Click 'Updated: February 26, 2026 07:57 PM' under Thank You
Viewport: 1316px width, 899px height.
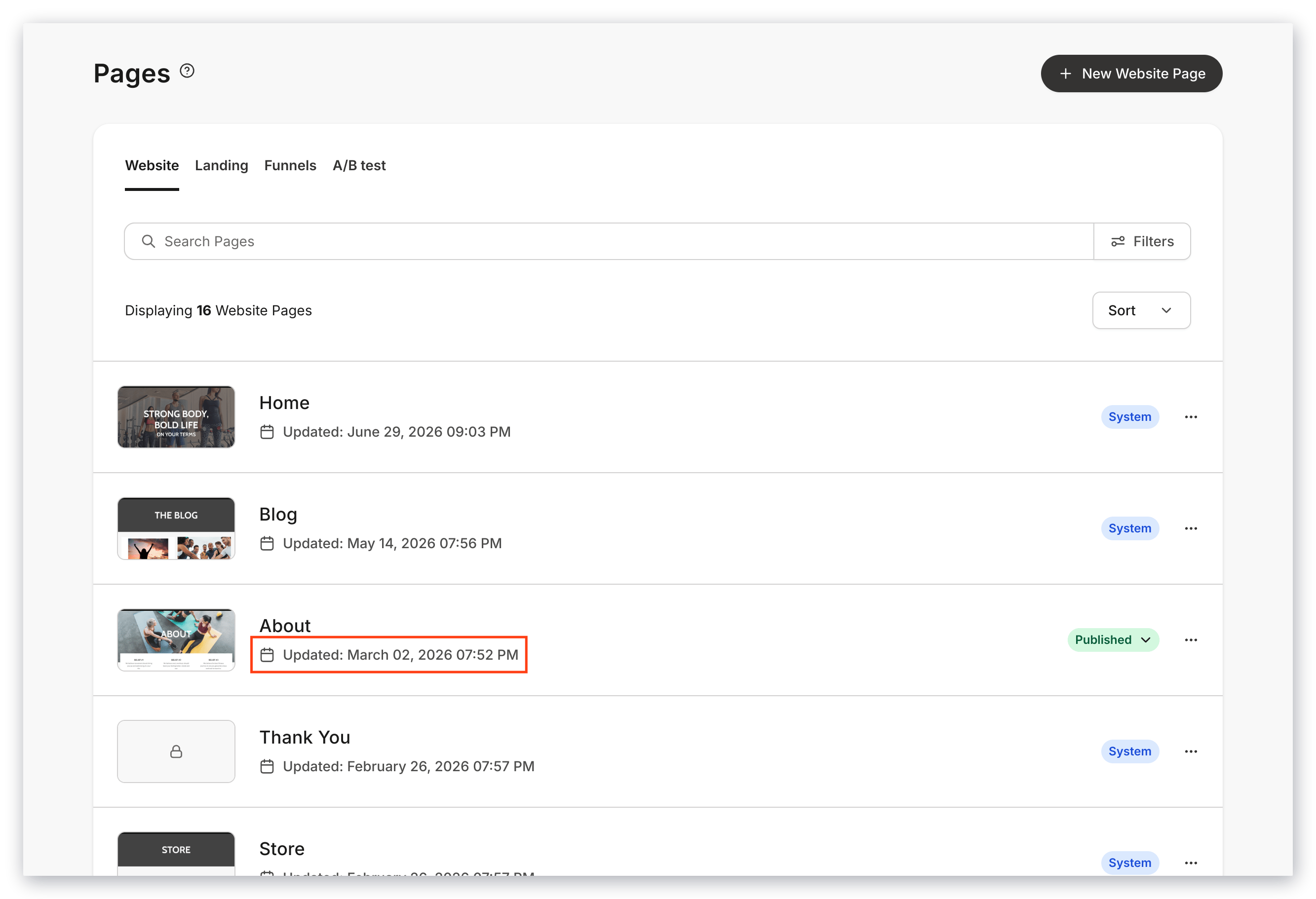click(x=408, y=767)
